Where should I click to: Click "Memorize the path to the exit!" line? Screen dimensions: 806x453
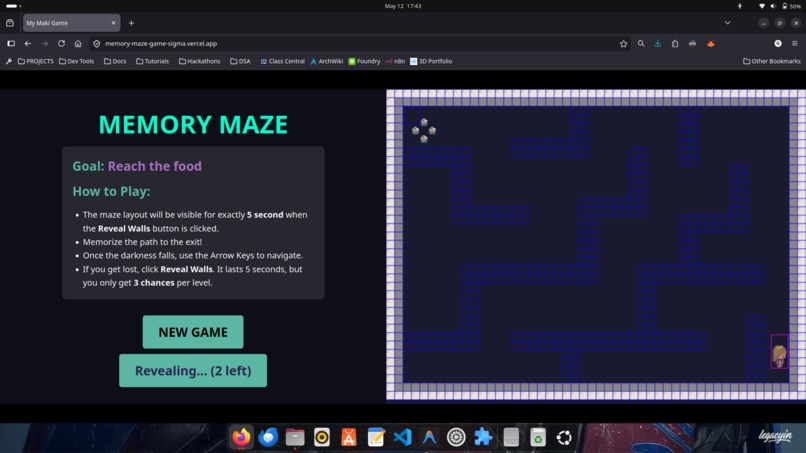pyautogui.click(x=142, y=242)
